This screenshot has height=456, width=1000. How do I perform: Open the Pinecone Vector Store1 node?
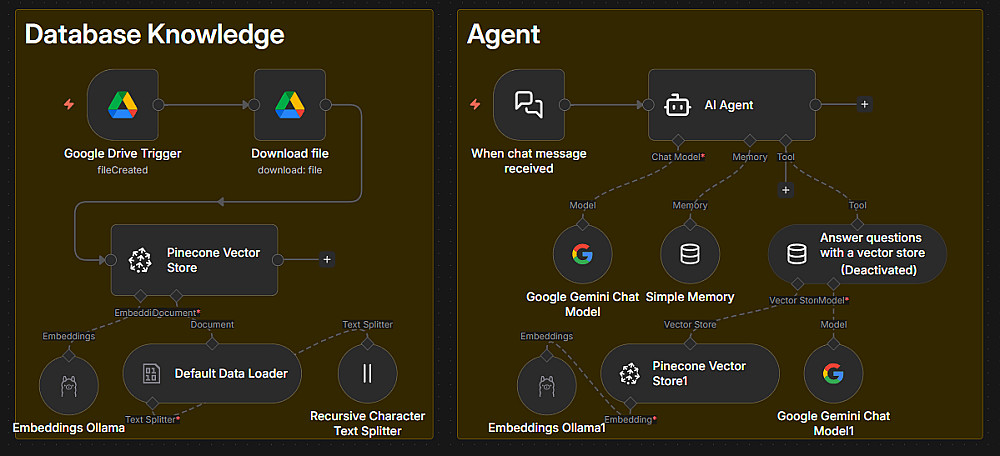point(690,374)
